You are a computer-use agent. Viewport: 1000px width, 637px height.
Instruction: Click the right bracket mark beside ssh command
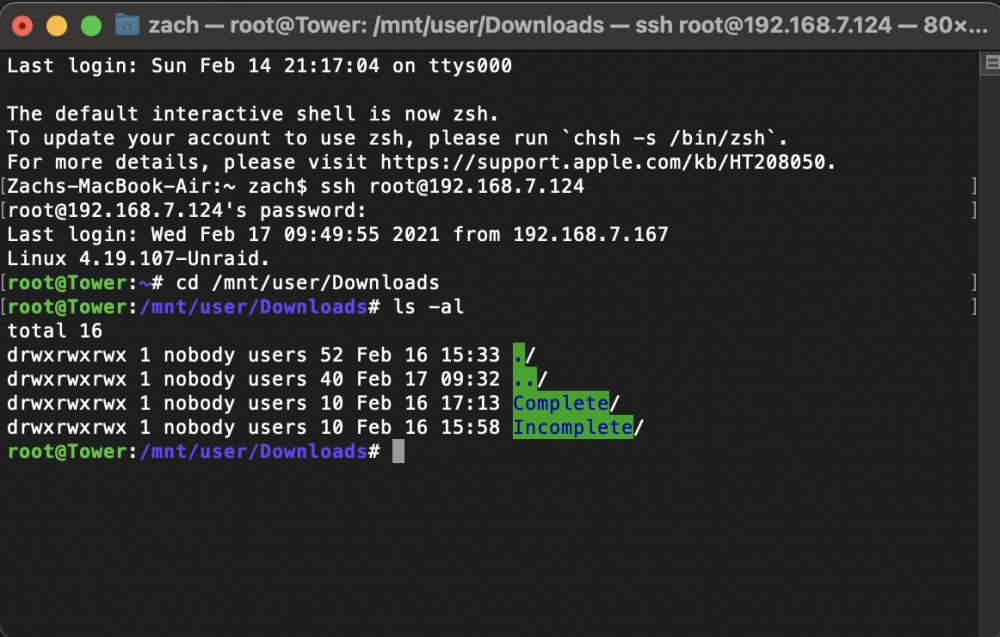tap(974, 186)
